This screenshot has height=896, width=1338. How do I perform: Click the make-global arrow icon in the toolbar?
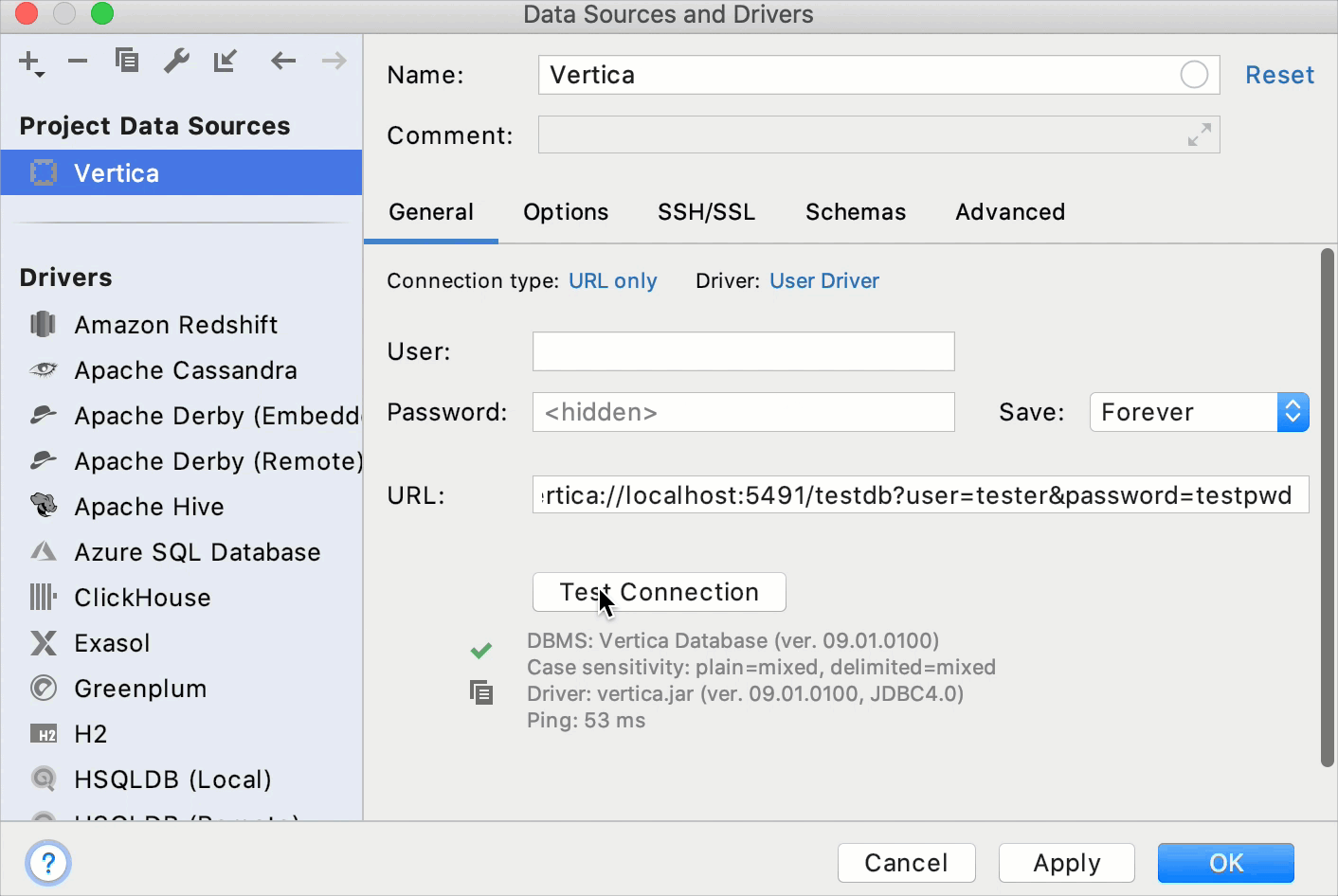click(x=226, y=62)
